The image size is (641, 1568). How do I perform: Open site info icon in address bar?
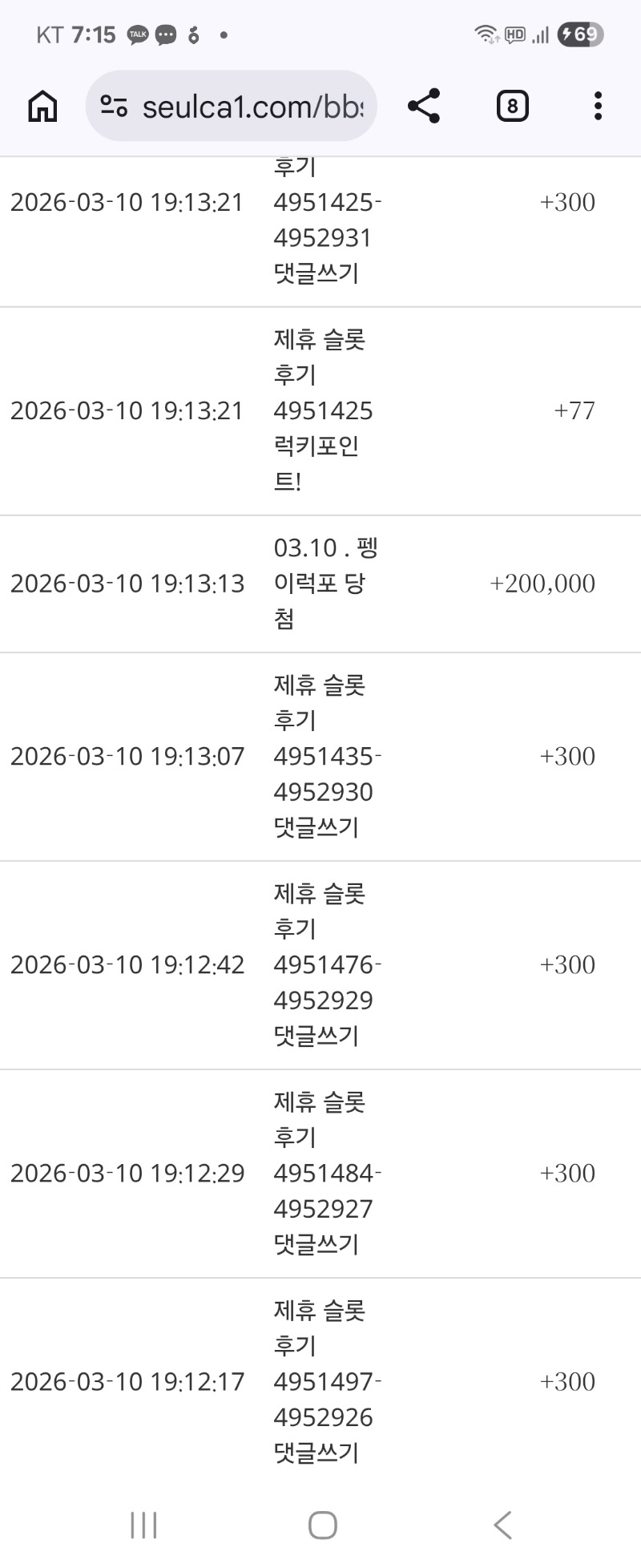[114, 106]
